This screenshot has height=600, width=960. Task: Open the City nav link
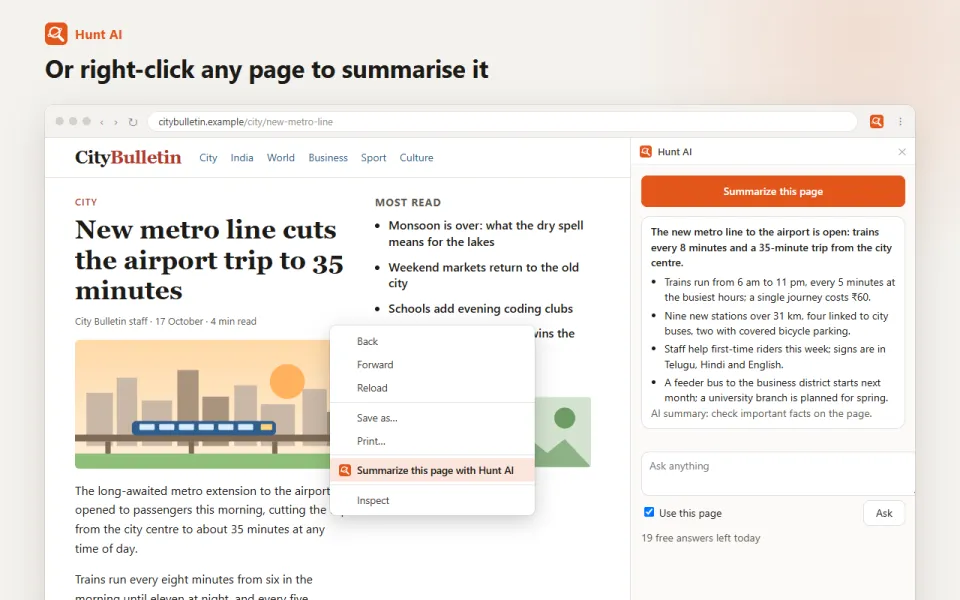tap(208, 157)
